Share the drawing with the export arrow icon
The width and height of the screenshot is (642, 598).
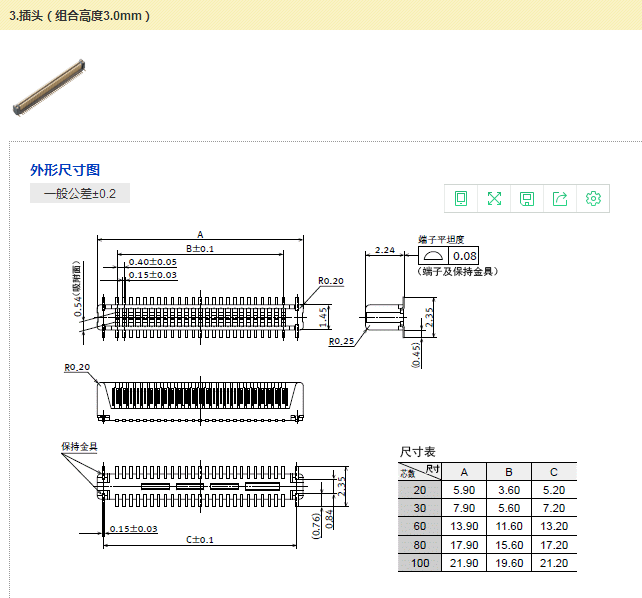click(560, 198)
